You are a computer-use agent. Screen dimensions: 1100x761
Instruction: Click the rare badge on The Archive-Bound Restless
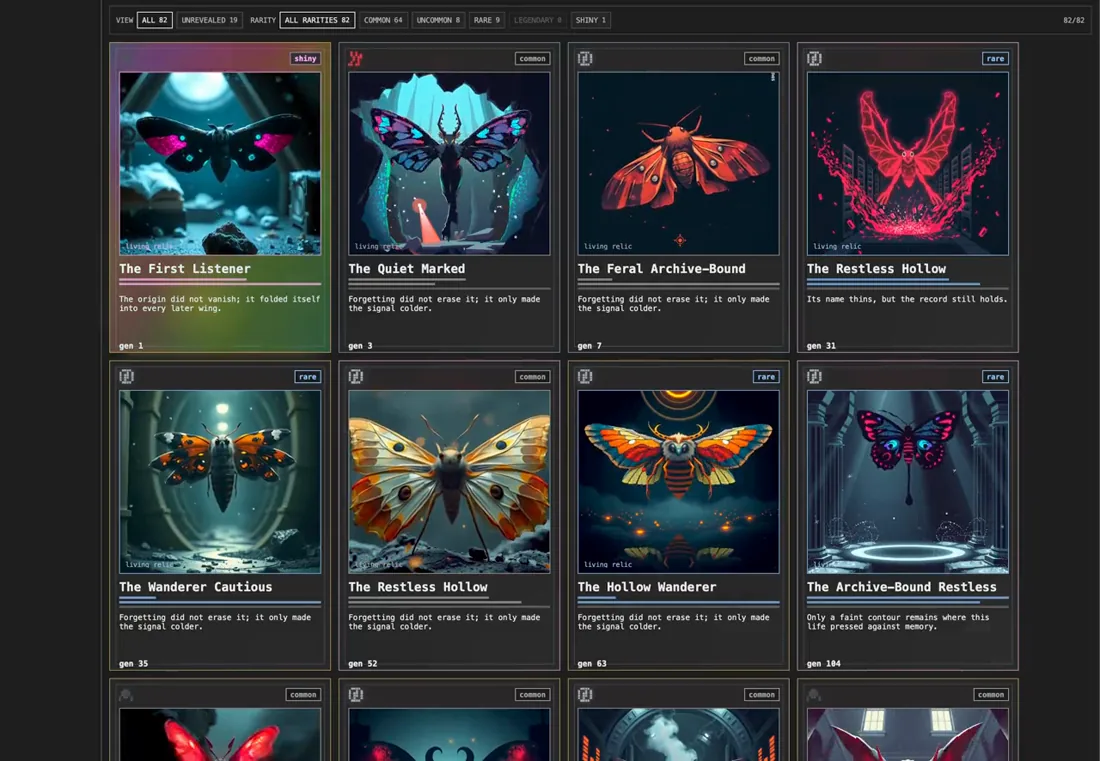coord(995,377)
